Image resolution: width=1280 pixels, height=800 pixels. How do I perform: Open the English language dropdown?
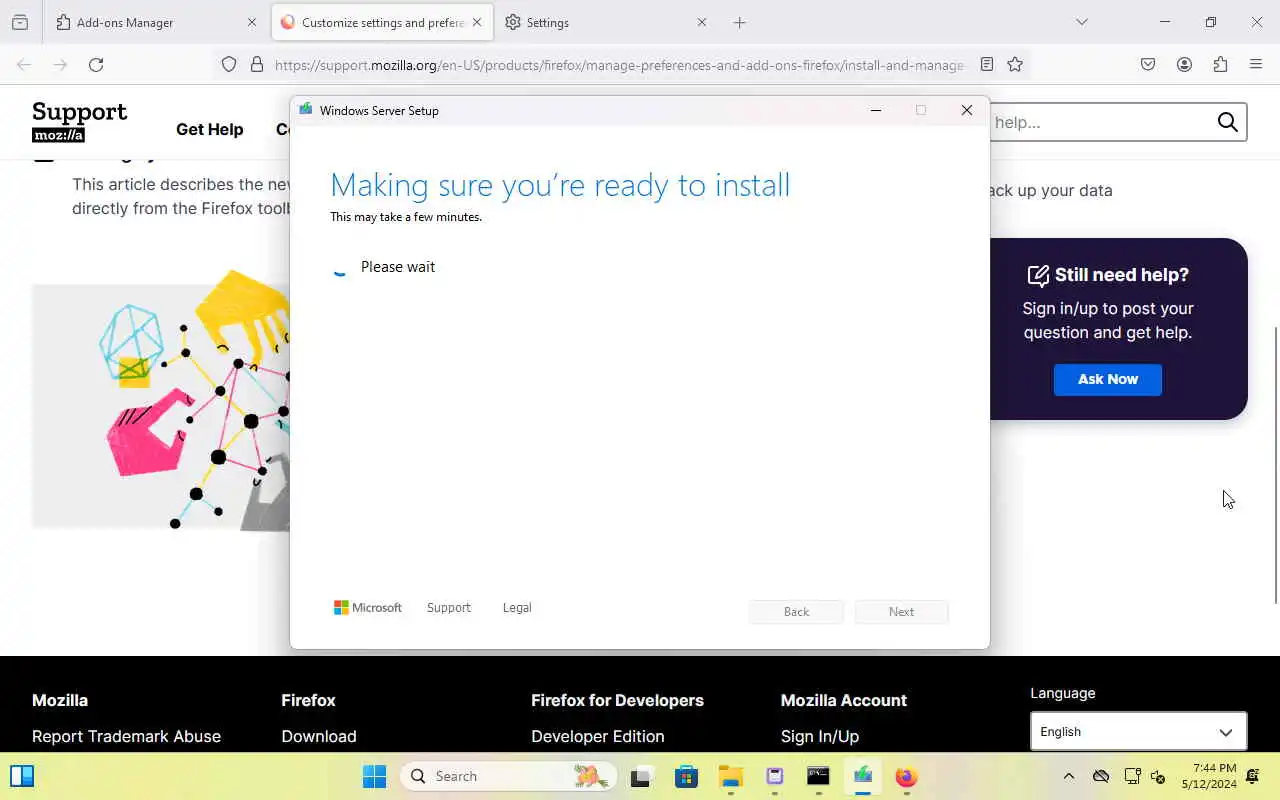pos(1138,731)
